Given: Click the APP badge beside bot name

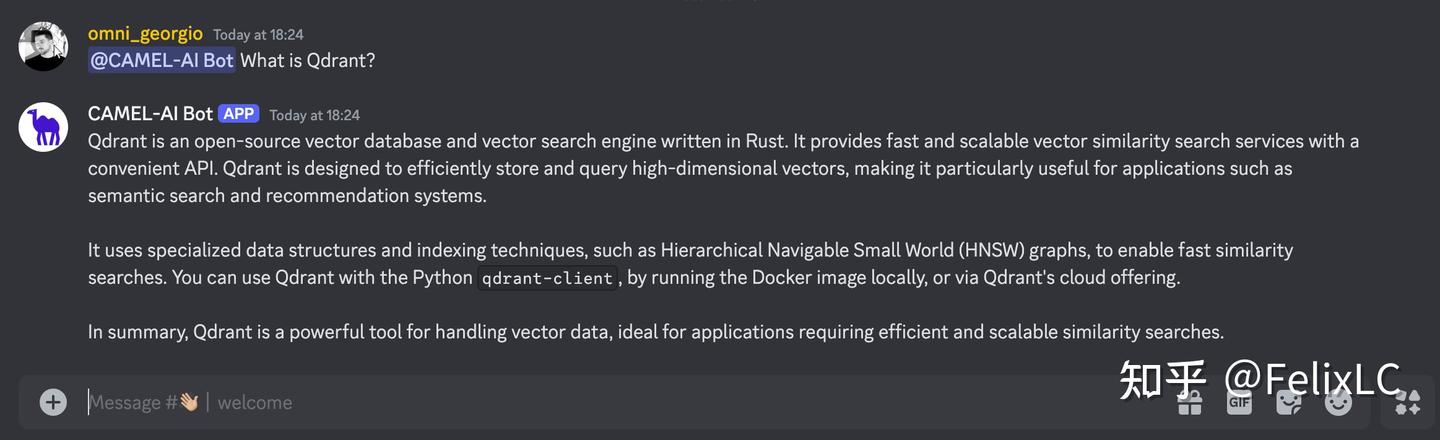Looking at the screenshot, I should click(x=238, y=114).
